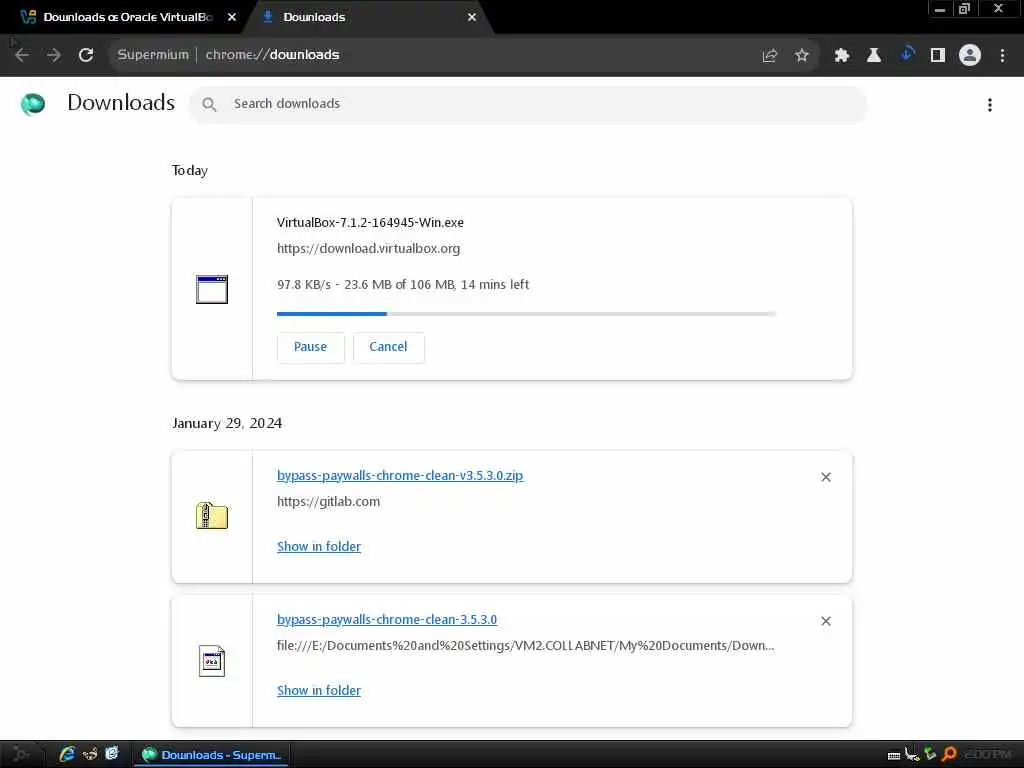The width and height of the screenshot is (1024, 768).
Task: Open the browser main three-dot menu
Action: click(1002, 56)
